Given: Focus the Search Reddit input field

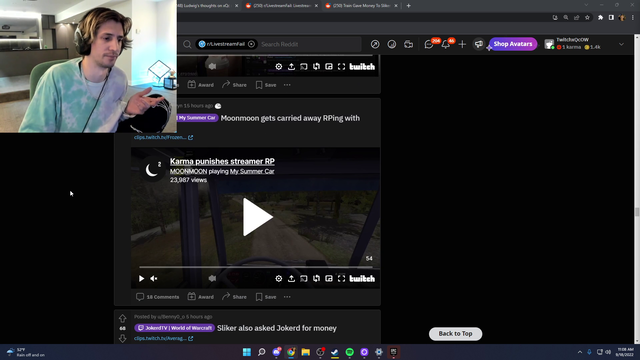Looking at the screenshot, I should click(309, 44).
